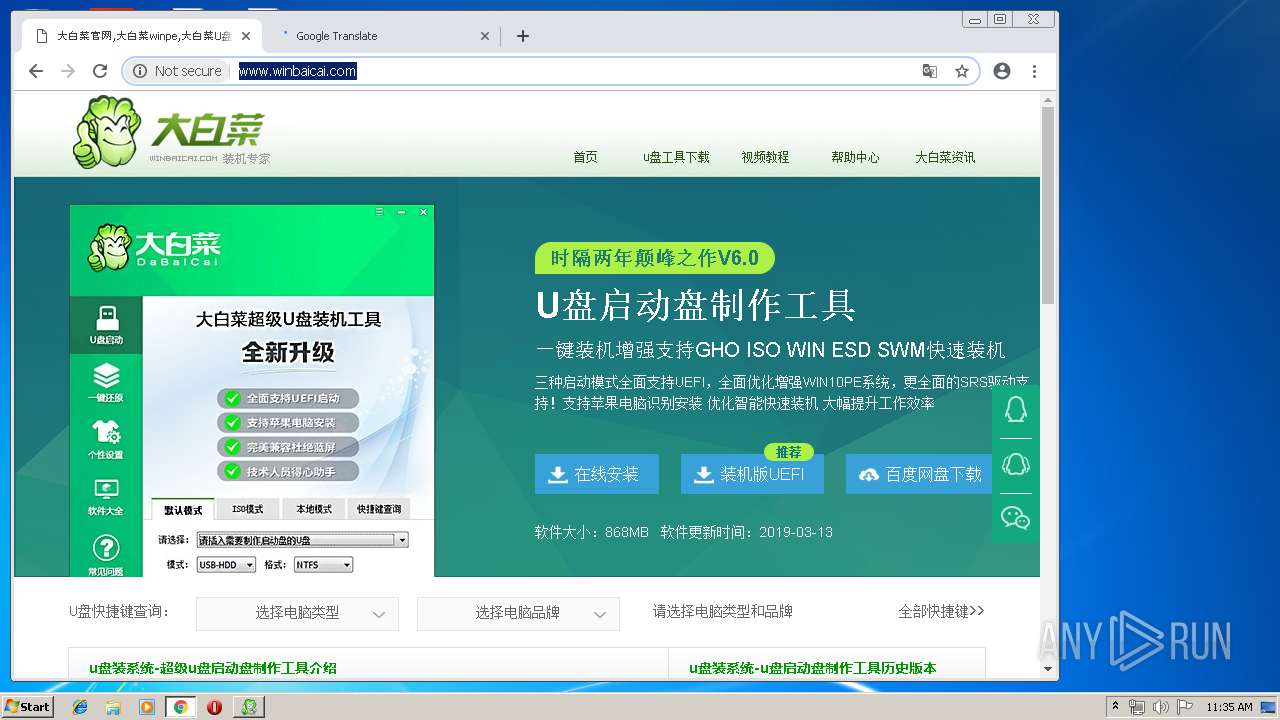Open the 首页 navigation item
This screenshot has width=1280, height=720.
click(x=585, y=157)
